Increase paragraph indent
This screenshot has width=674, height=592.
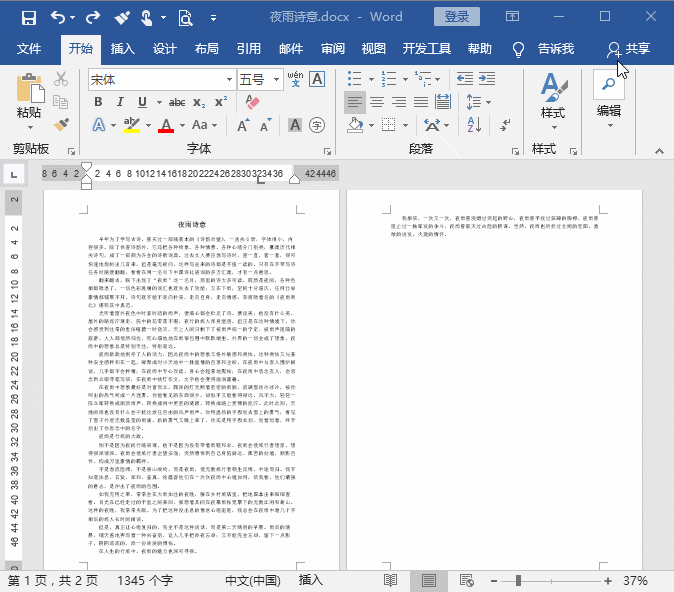(487, 79)
